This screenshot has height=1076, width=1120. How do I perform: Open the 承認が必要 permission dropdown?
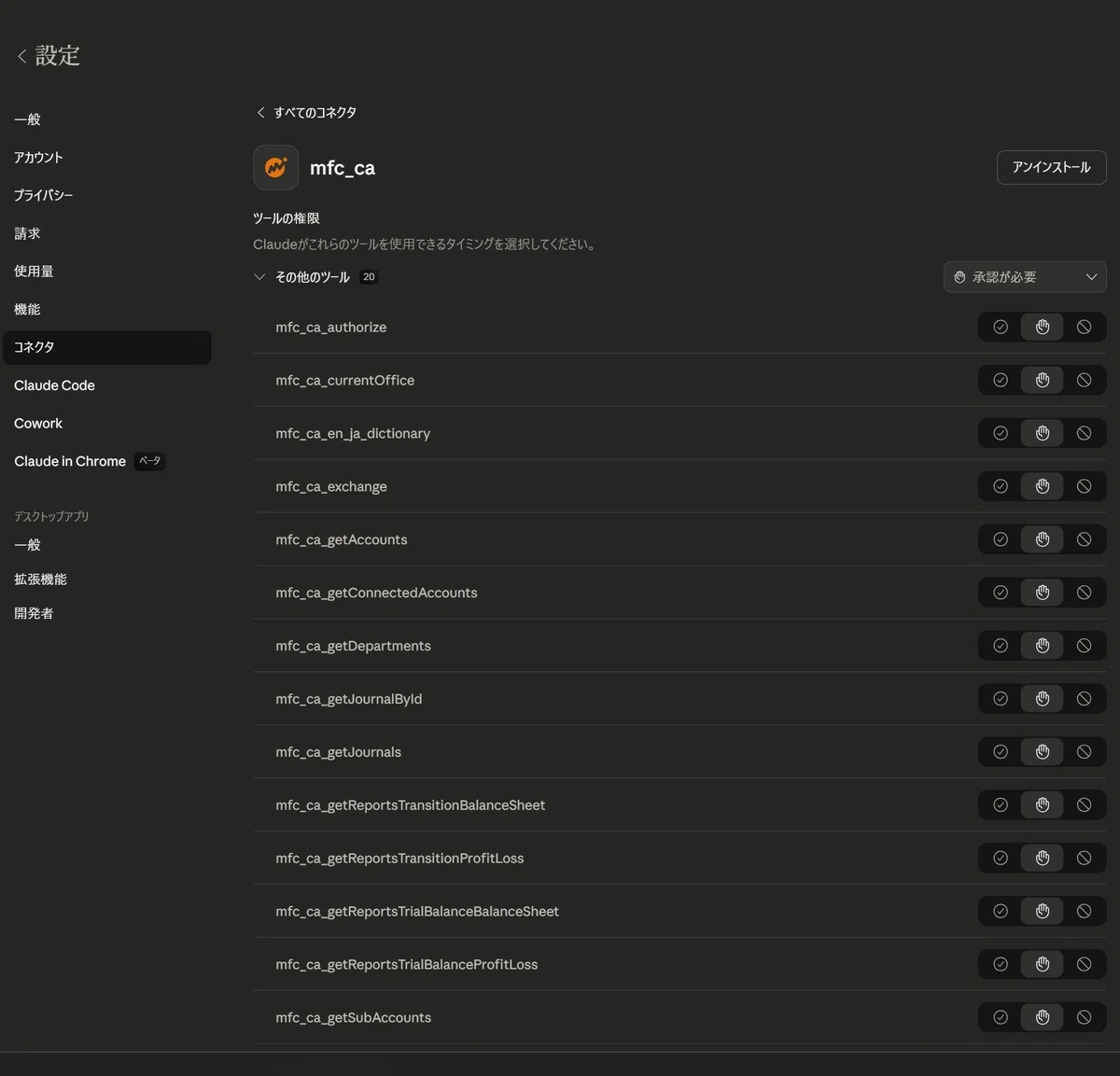[1025, 277]
